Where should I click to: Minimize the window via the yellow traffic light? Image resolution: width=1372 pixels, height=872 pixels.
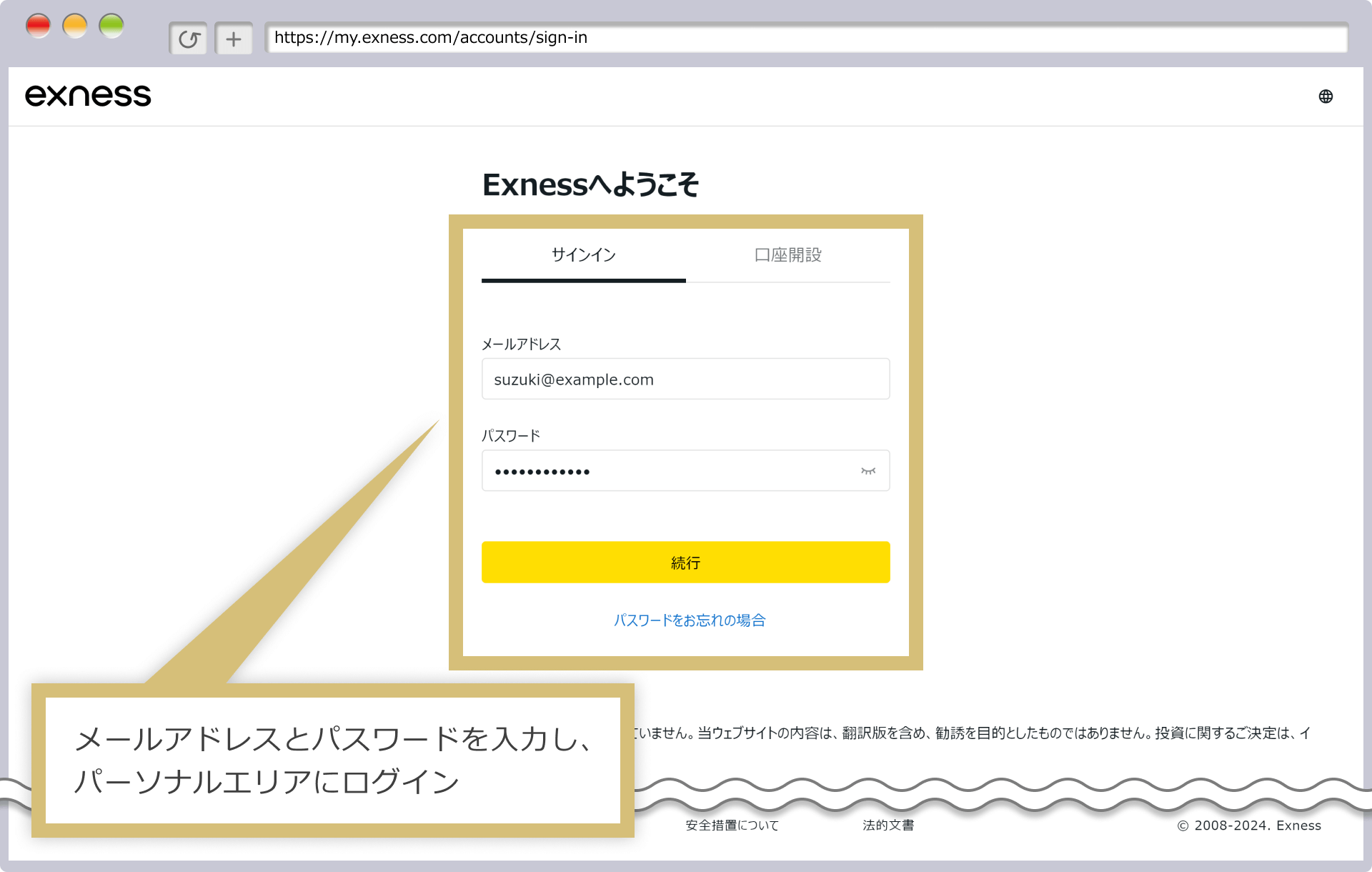click(75, 25)
